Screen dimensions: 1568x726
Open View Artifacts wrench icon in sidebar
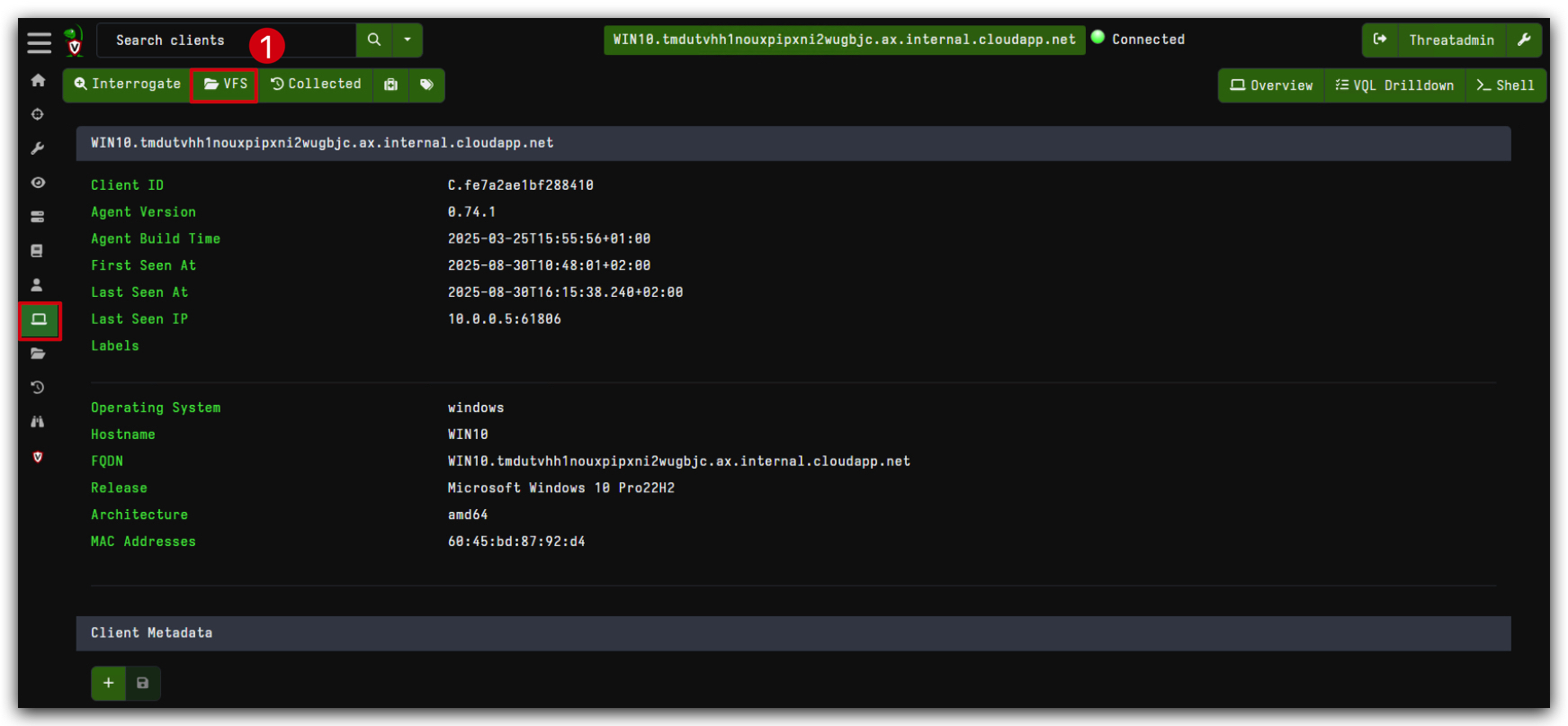point(38,148)
